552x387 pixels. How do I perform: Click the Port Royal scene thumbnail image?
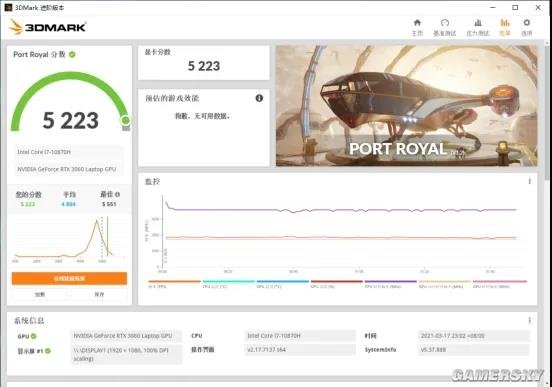407,106
